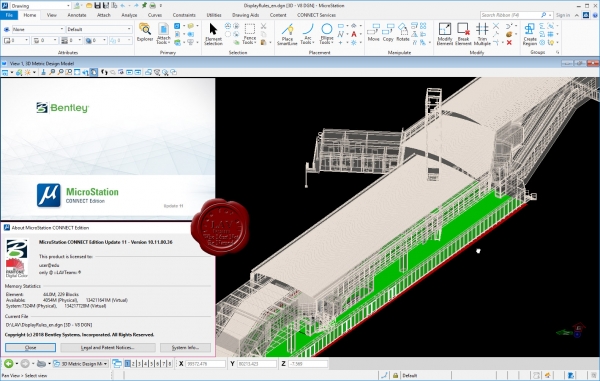The width and height of the screenshot is (600, 381).
Task: Open Attach Tools in Primary group
Action: point(163,34)
